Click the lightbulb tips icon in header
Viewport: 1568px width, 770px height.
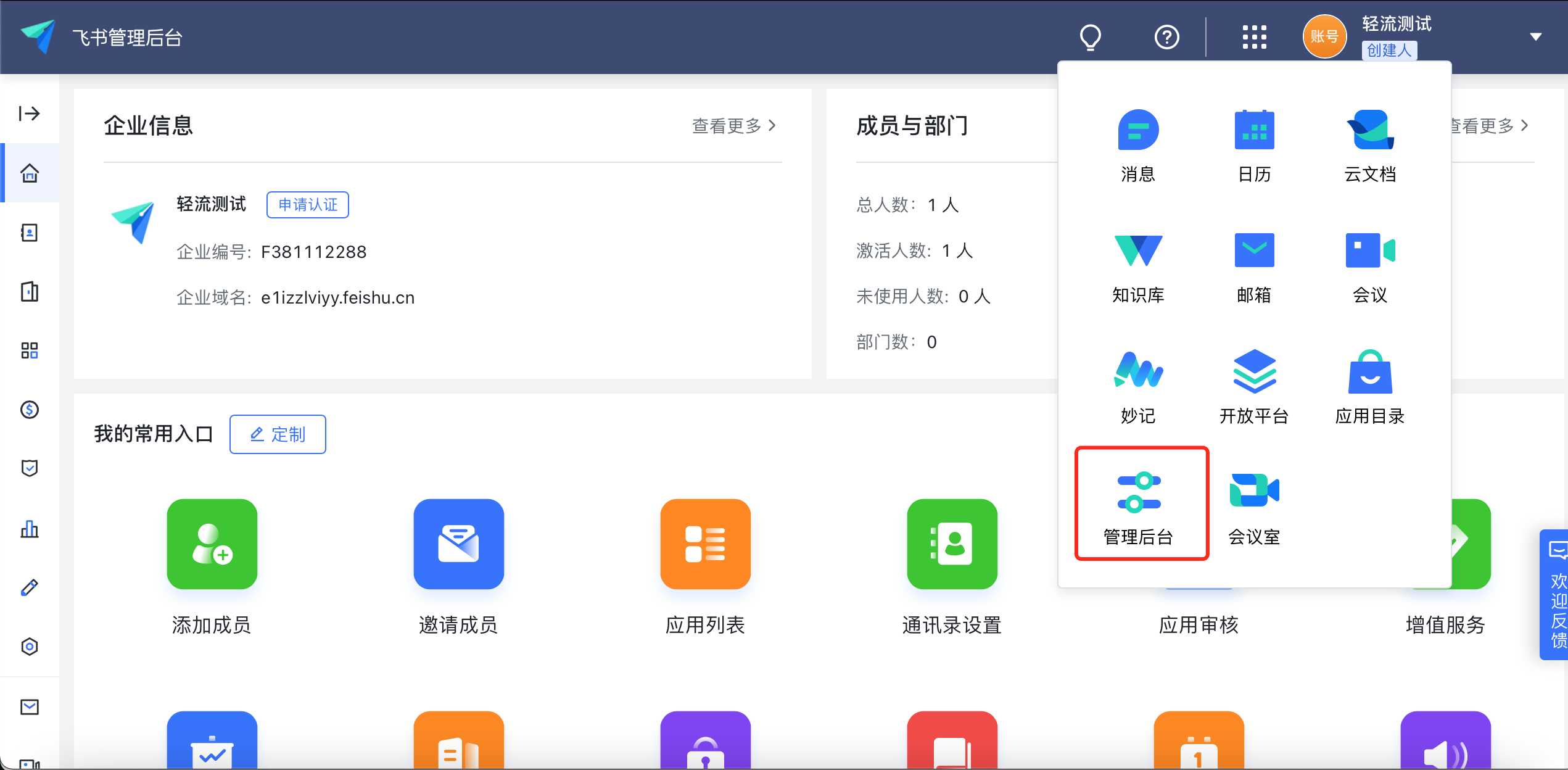tap(1091, 37)
